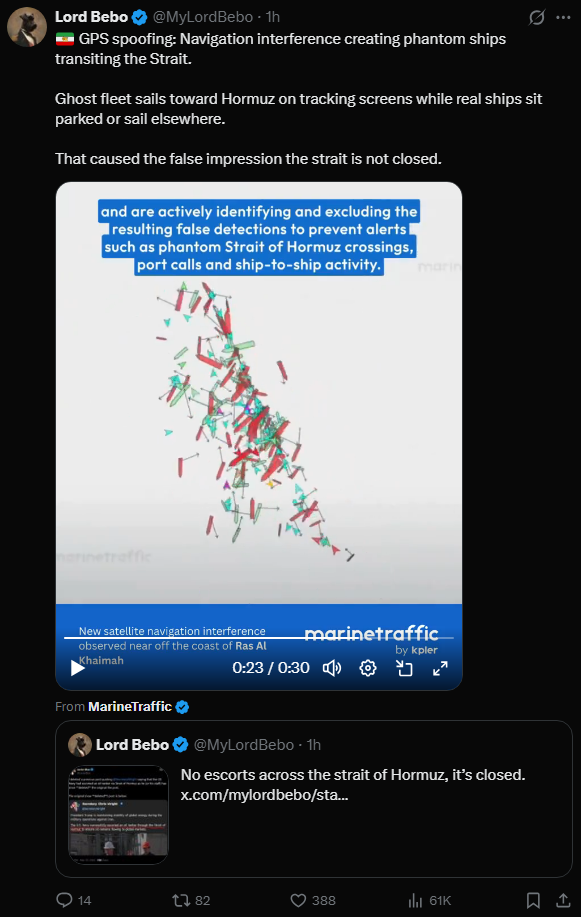Expand the video to fullscreen
Viewport: 581px width, 917px height.
click(x=440, y=668)
